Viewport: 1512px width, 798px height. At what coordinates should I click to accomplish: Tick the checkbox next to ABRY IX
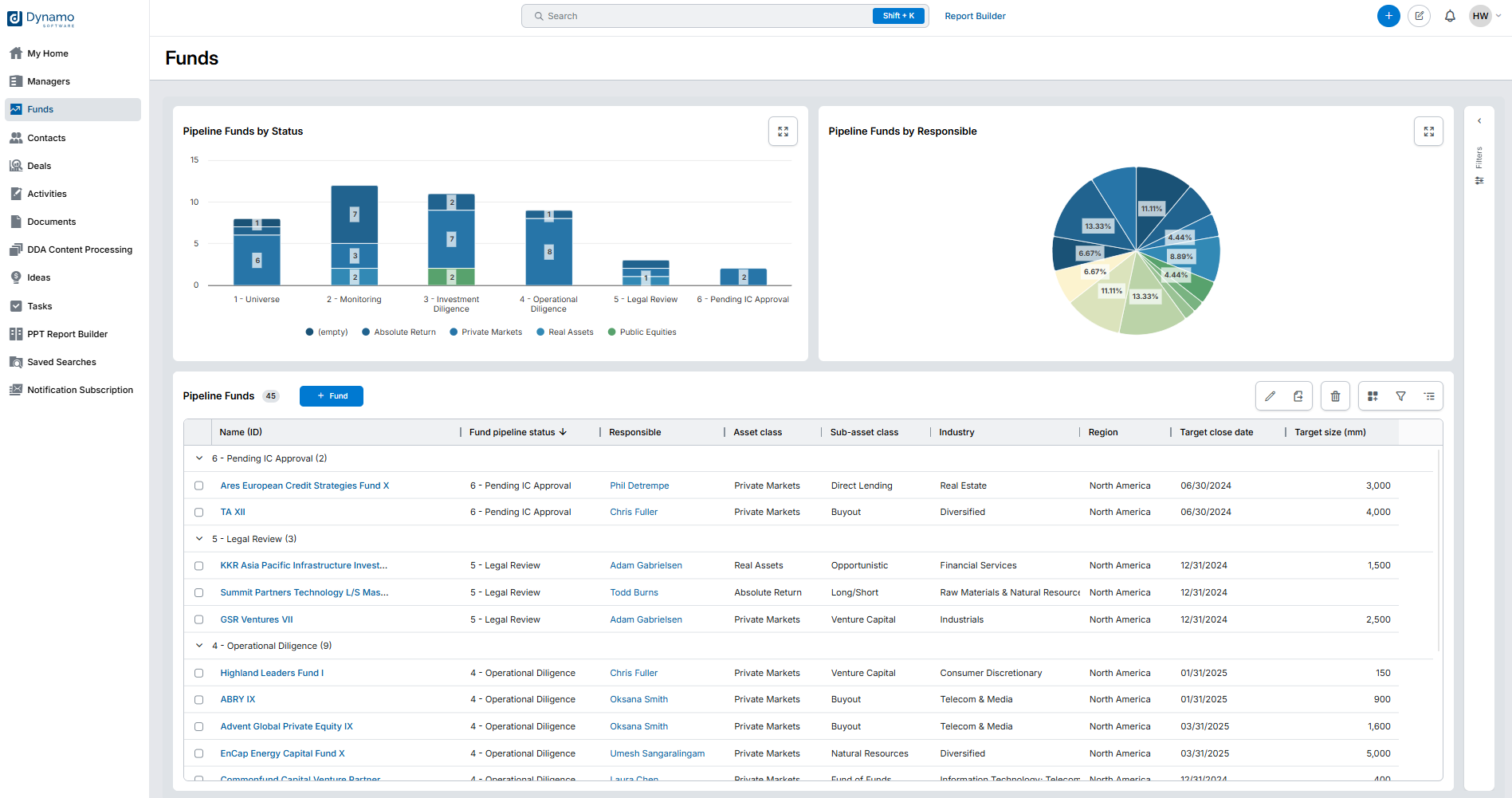pos(199,700)
